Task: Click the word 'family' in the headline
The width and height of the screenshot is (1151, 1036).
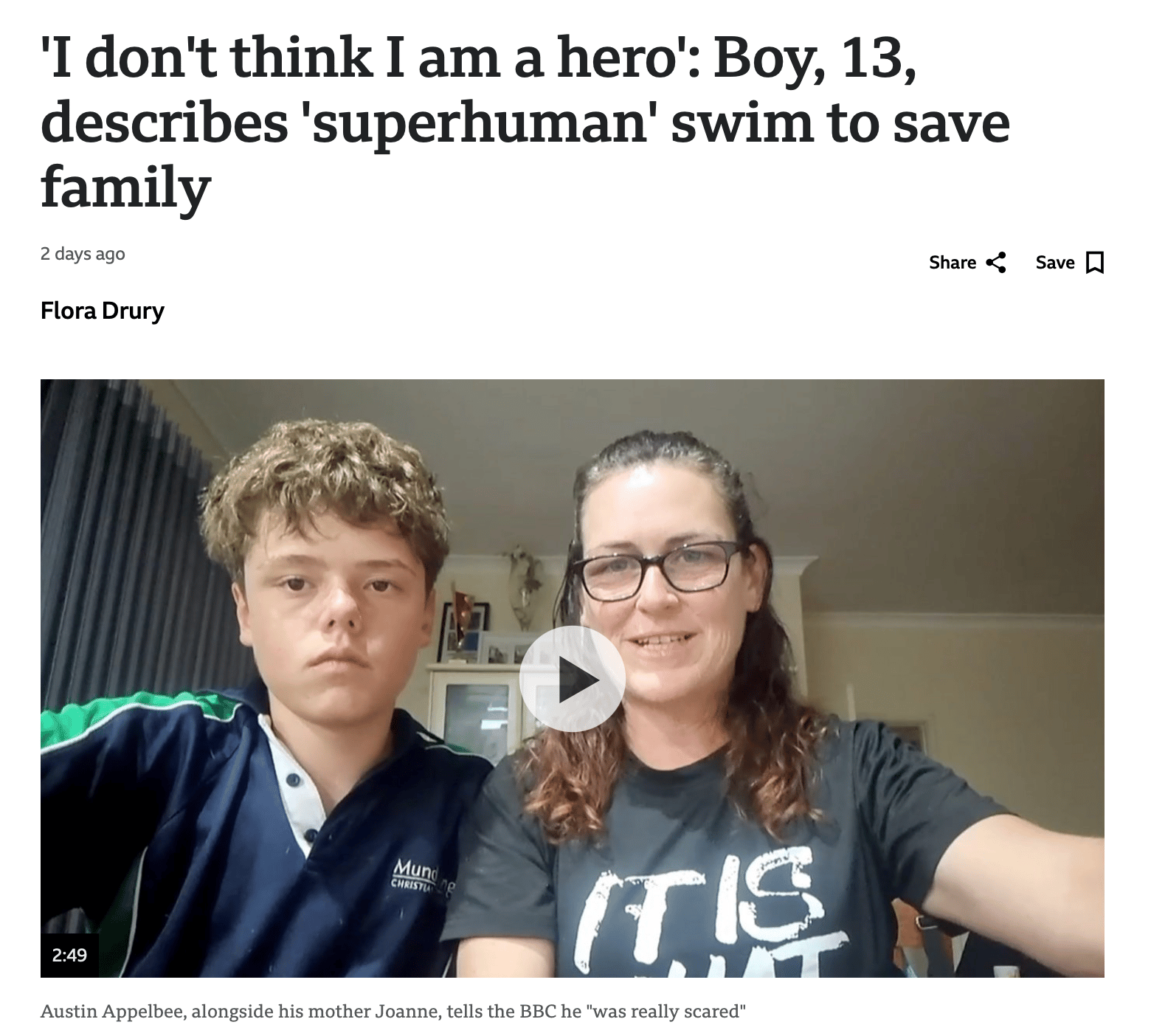Action: (x=126, y=187)
